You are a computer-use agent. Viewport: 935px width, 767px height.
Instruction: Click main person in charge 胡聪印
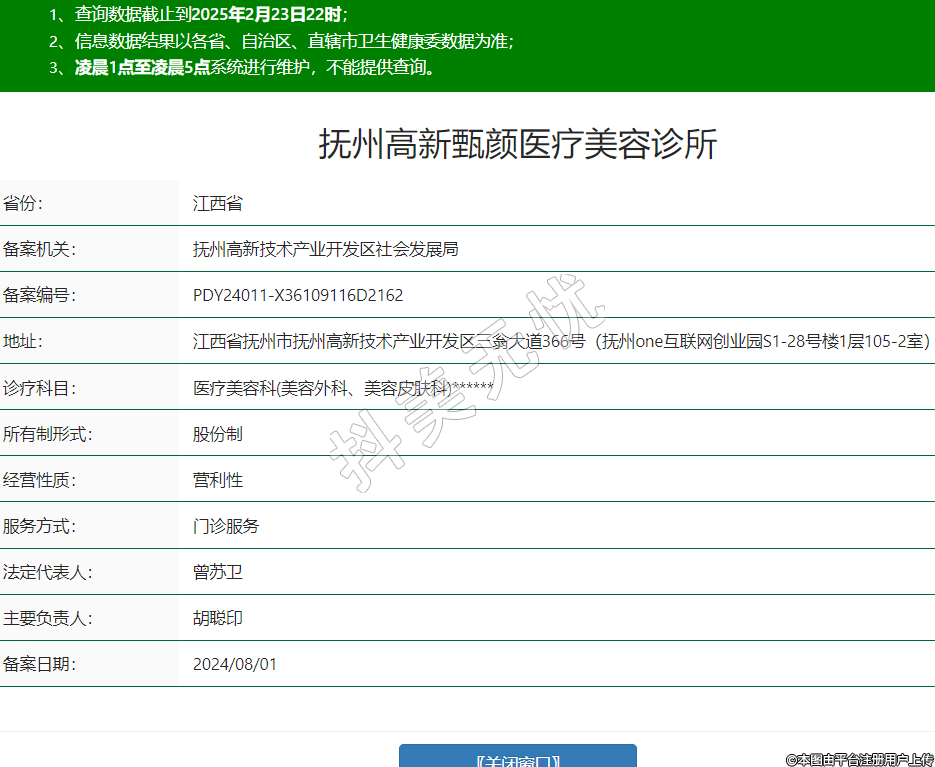[x=218, y=619]
